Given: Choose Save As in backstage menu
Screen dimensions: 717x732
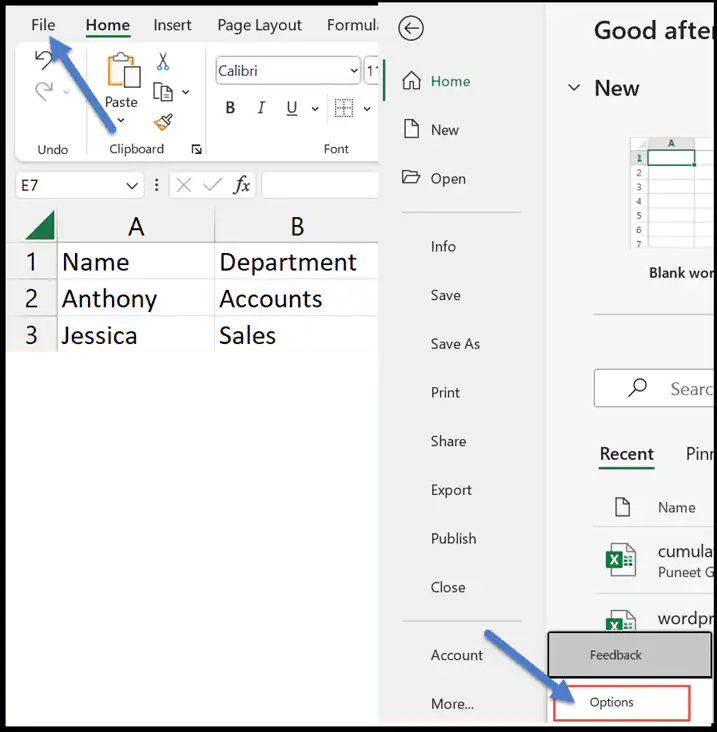Looking at the screenshot, I should click(455, 344).
